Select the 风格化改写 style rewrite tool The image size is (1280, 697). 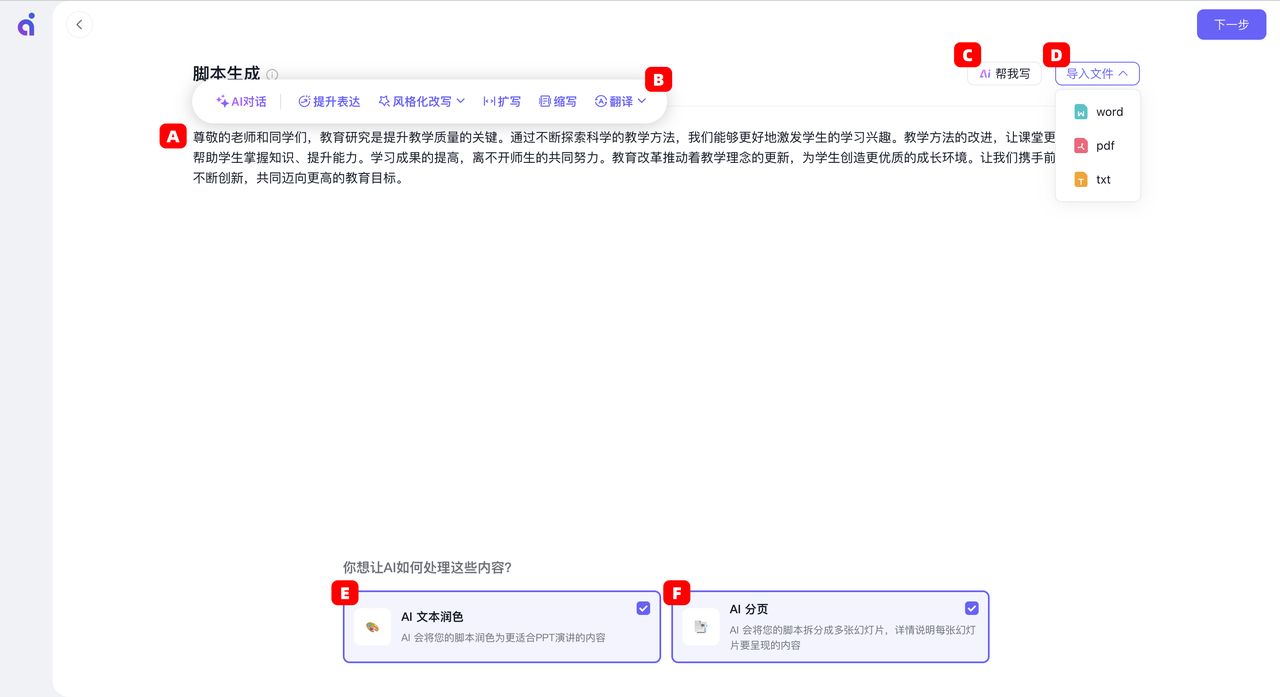(x=413, y=100)
